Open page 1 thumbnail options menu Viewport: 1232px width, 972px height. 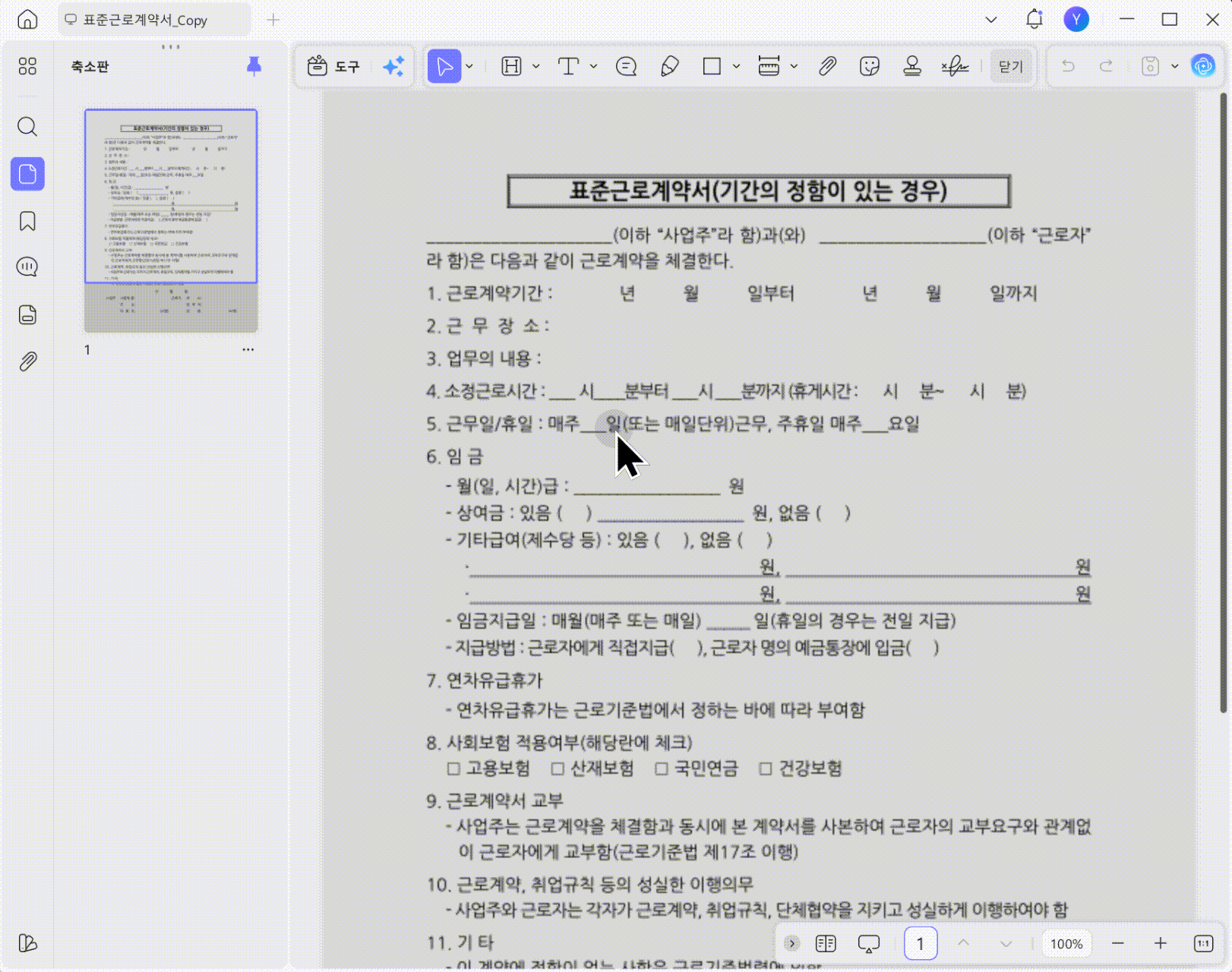click(248, 349)
